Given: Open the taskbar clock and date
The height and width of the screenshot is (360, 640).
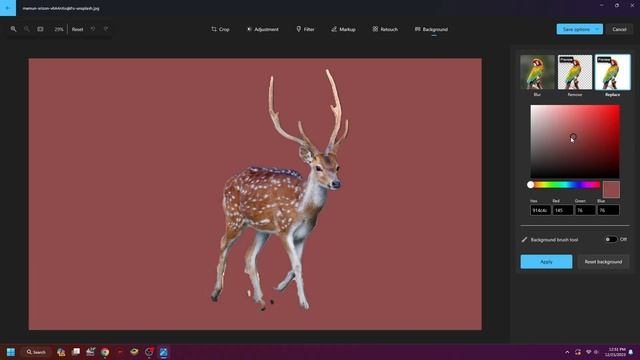Looking at the screenshot, I should [616, 352].
